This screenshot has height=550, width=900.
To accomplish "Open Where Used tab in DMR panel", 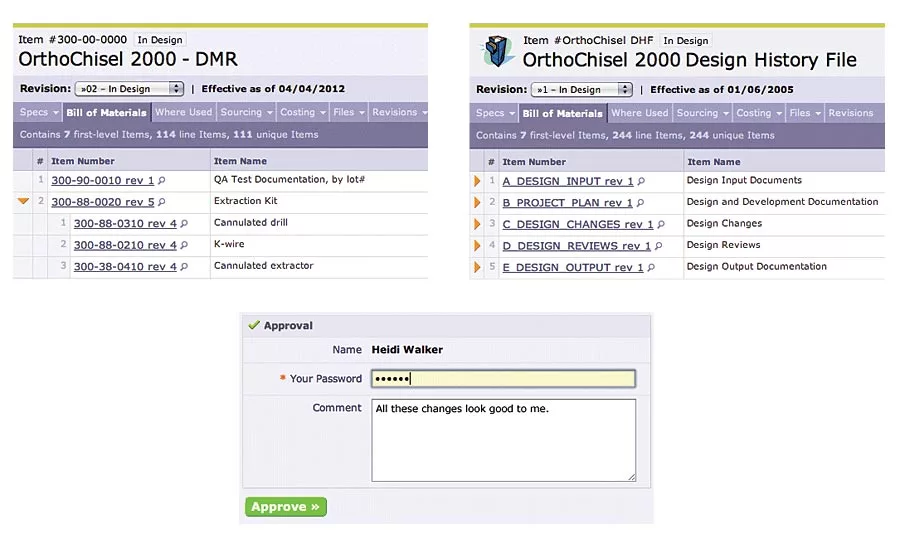I will click(184, 112).
